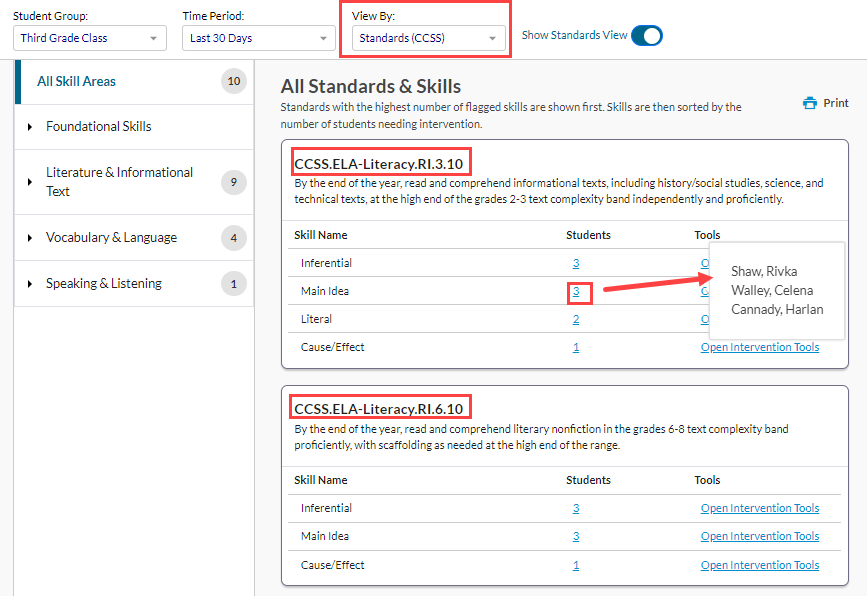Image resolution: width=867 pixels, height=596 pixels.
Task: Expand the Vocabulary & Language section
Action: coord(30,238)
